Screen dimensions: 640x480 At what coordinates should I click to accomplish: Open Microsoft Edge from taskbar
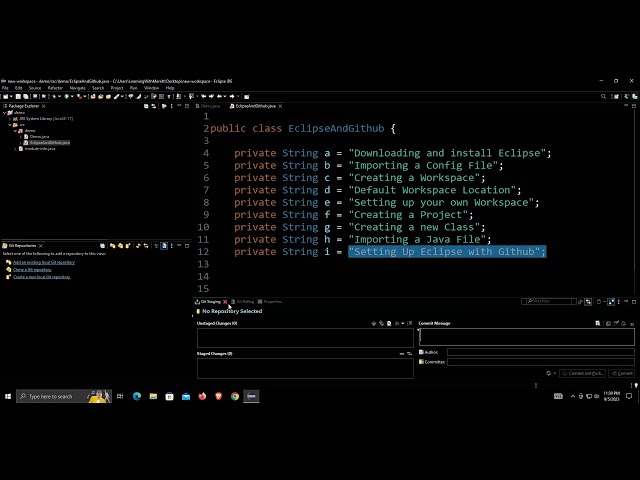137,396
